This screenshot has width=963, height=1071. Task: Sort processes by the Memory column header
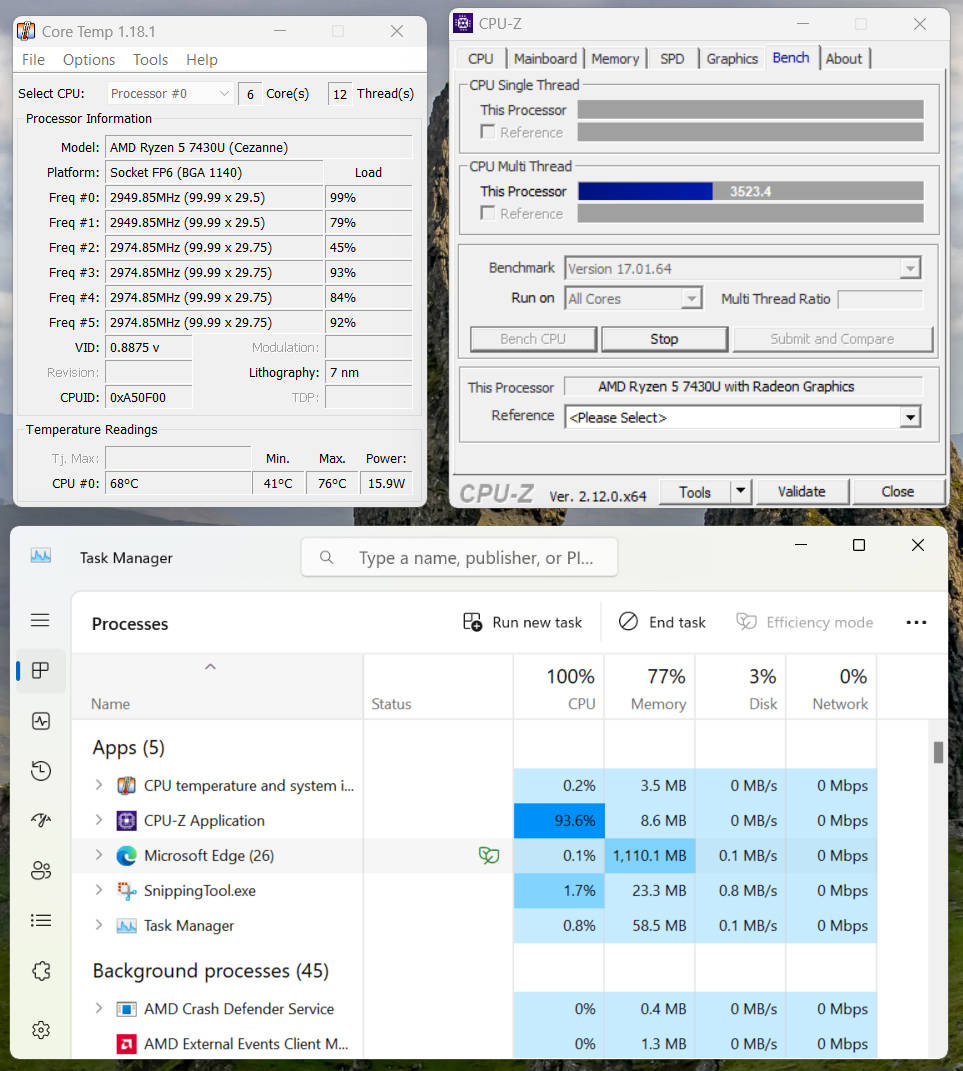pos(650,686)
